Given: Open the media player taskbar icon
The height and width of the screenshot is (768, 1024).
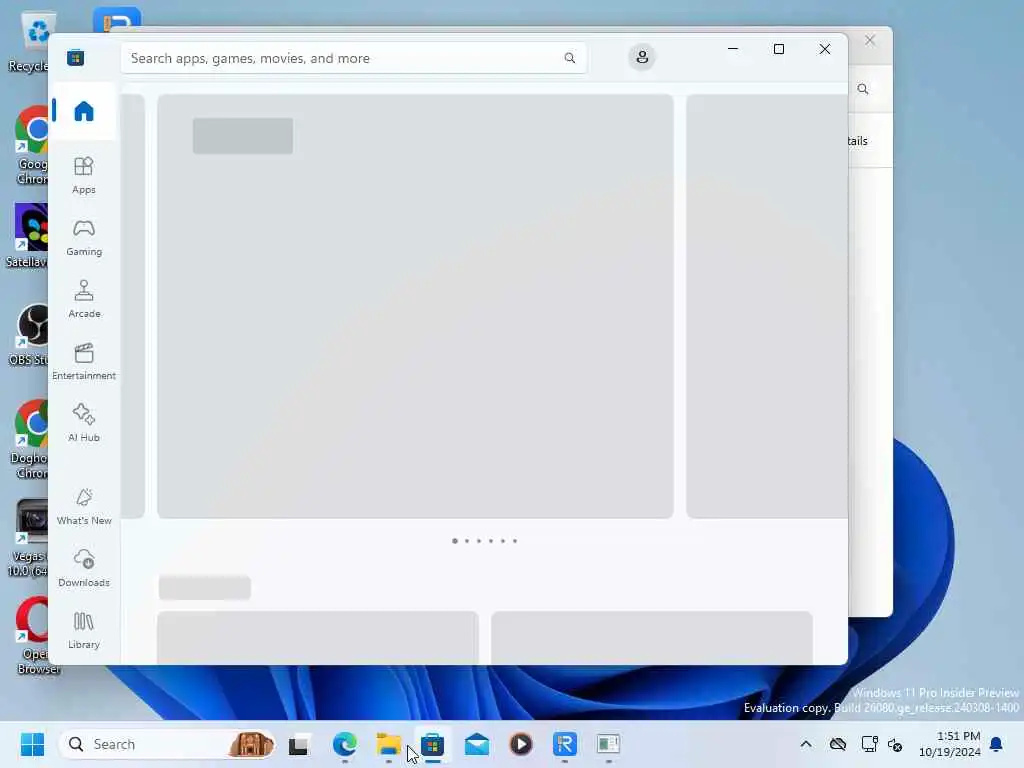Looking at the screenshot, I should 520,744.
